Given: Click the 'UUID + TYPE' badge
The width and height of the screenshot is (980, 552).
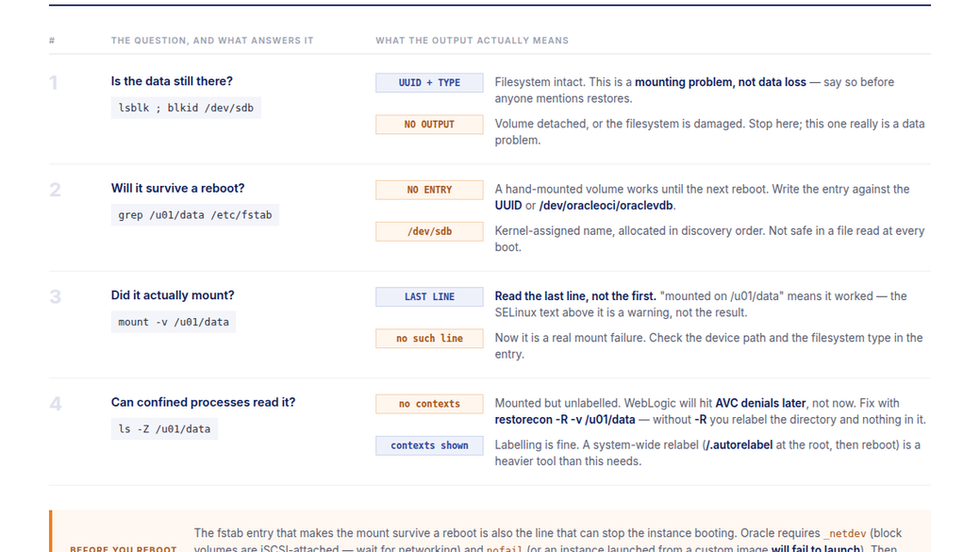Looking at the screenshot, I should [429, 83].
